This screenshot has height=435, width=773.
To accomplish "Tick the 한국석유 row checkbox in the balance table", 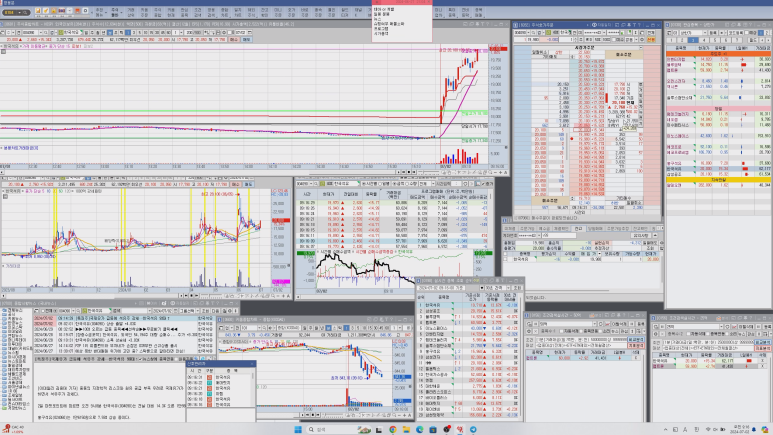I will [505, 259].
